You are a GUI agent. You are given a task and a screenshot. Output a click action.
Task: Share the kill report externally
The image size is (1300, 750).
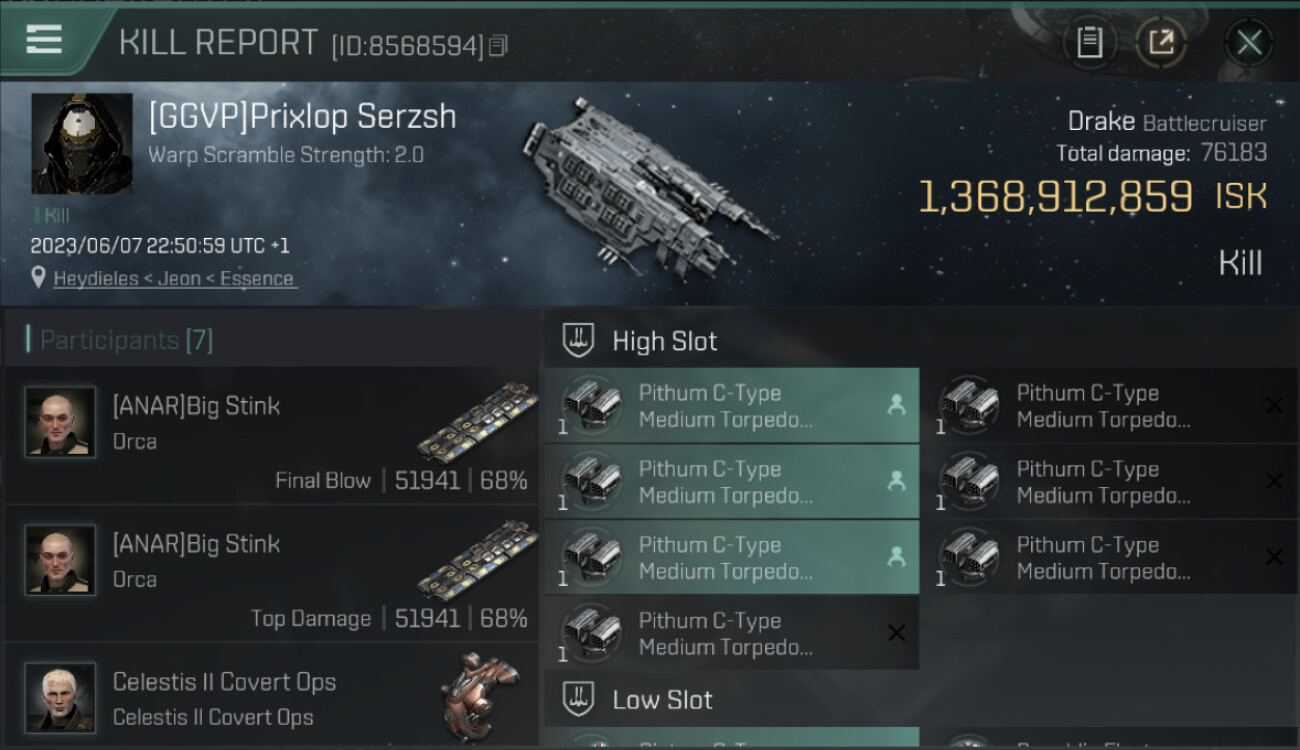coord(1161,42)
